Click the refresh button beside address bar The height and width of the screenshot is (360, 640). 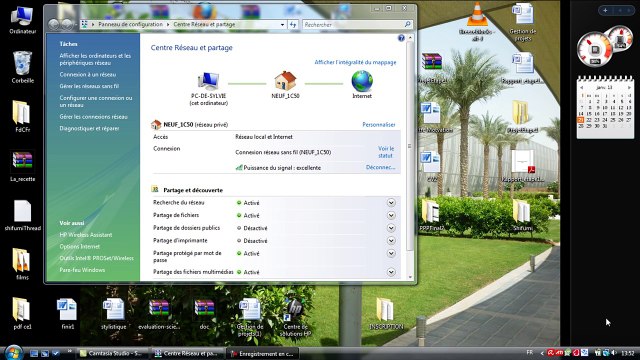click(293, 24)
